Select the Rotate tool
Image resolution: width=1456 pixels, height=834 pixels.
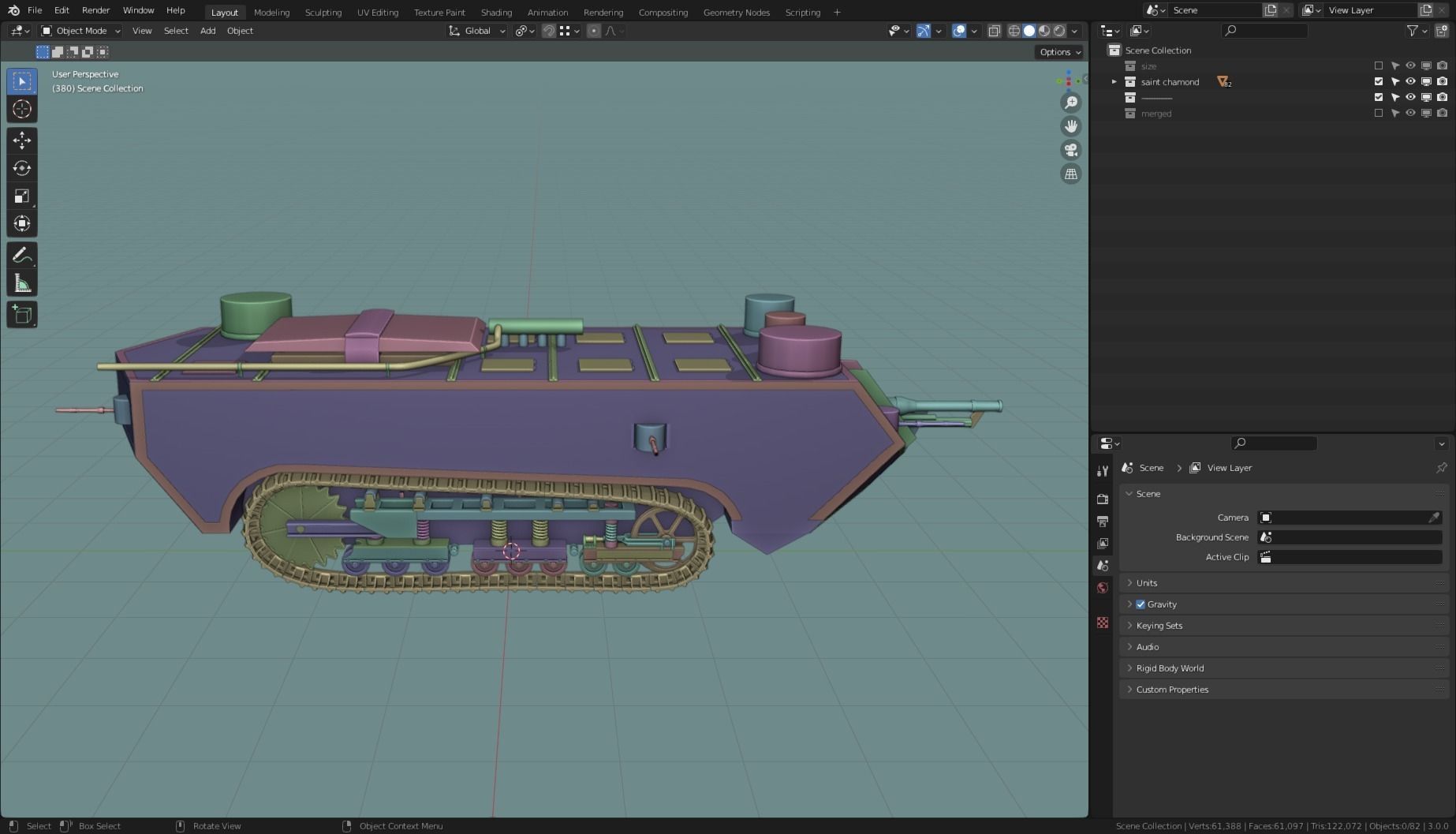22,168
